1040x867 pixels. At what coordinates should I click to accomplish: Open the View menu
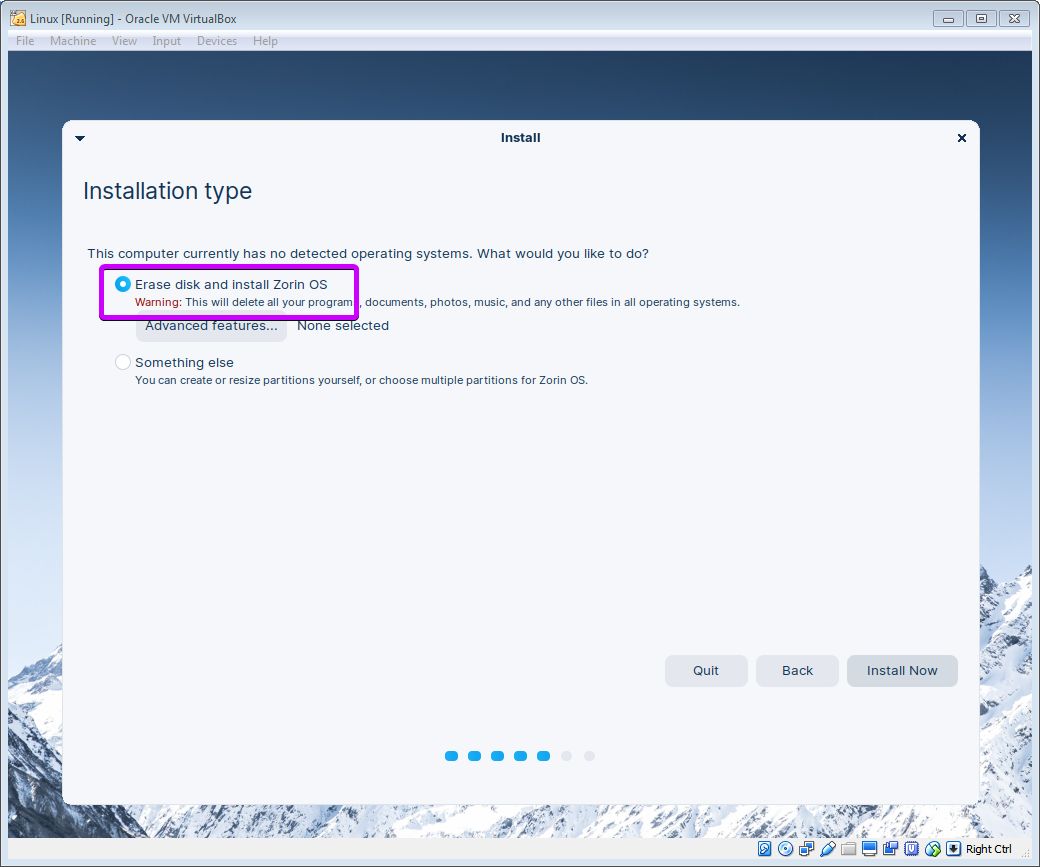pos(124,40)
